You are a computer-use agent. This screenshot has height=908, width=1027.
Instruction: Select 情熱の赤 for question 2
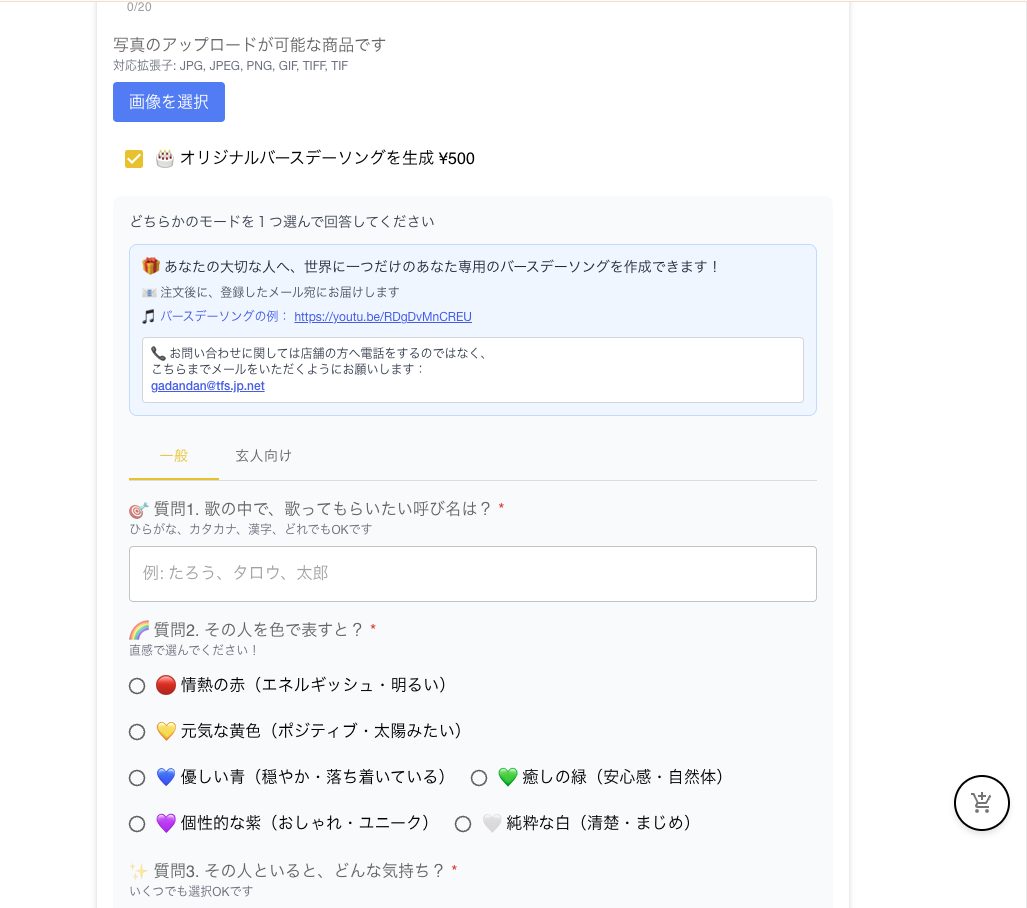(137, 686)
